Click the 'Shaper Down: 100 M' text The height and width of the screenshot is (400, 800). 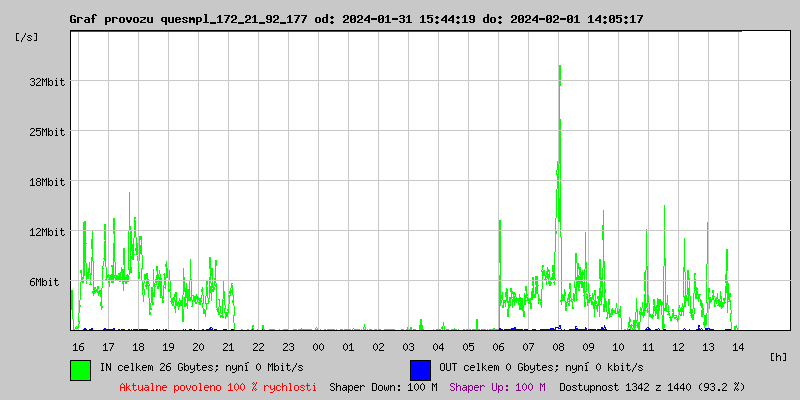383,386
